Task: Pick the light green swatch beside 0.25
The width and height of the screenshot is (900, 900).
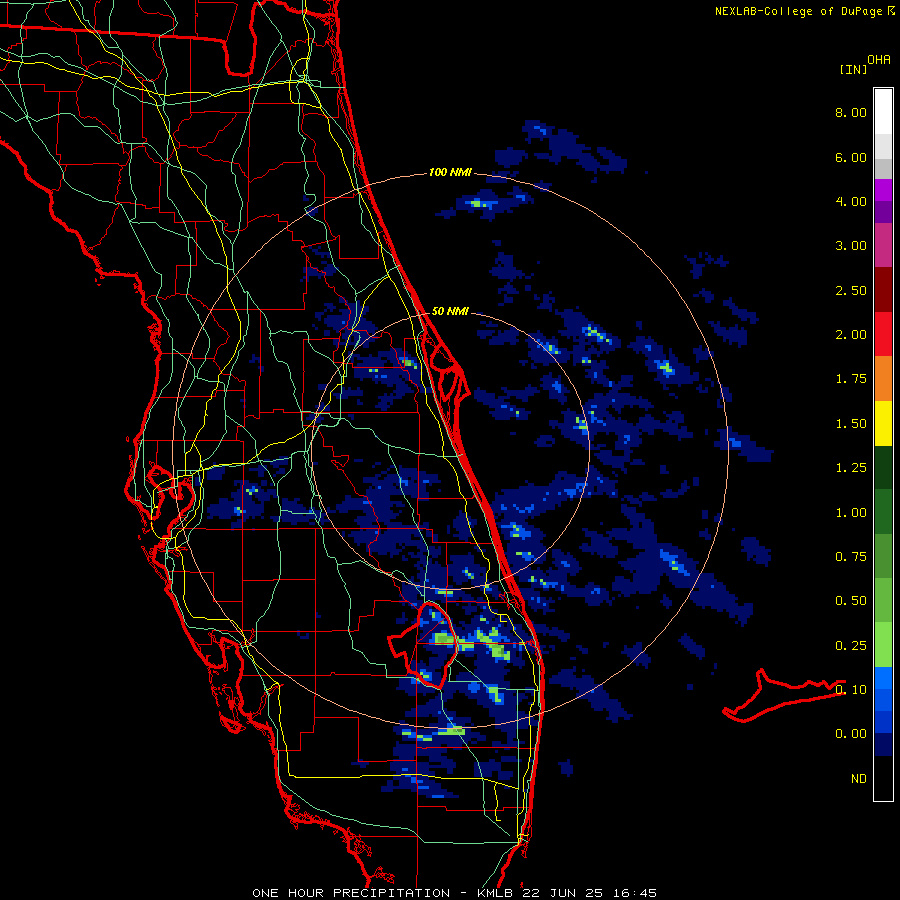Action: (x=883, y=645)
